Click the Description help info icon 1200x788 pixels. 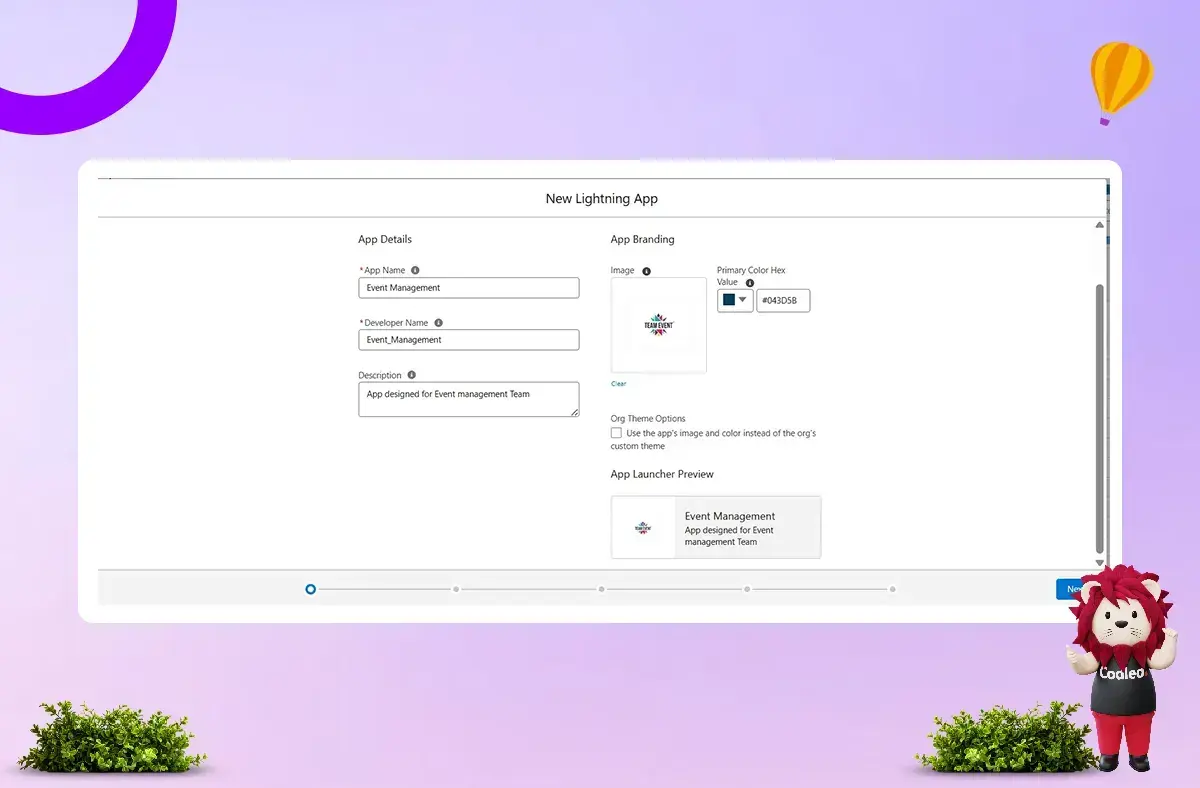coord(411,375)
